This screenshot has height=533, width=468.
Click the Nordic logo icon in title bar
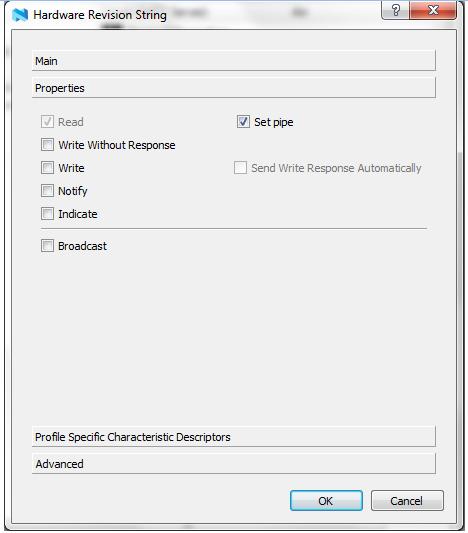pos(20,15)
